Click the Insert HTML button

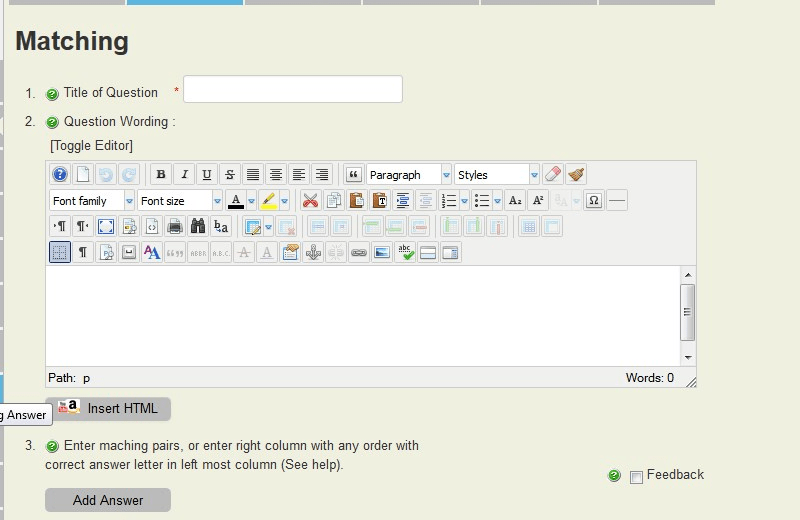(x=108, y=409)
